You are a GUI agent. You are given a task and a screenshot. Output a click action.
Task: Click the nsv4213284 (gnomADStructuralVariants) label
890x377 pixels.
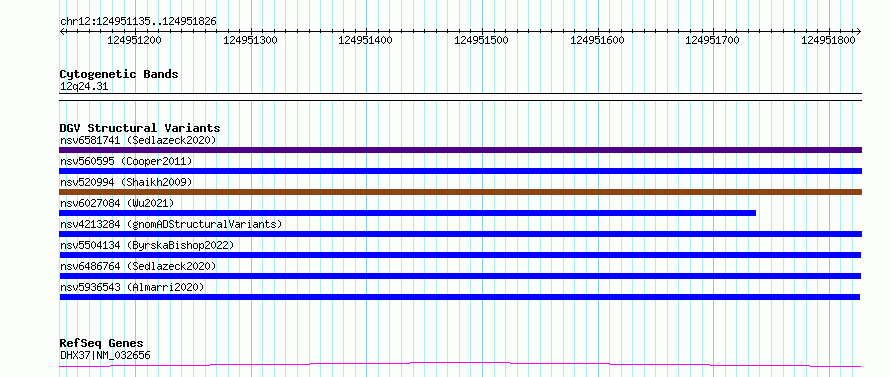[171, 224]
